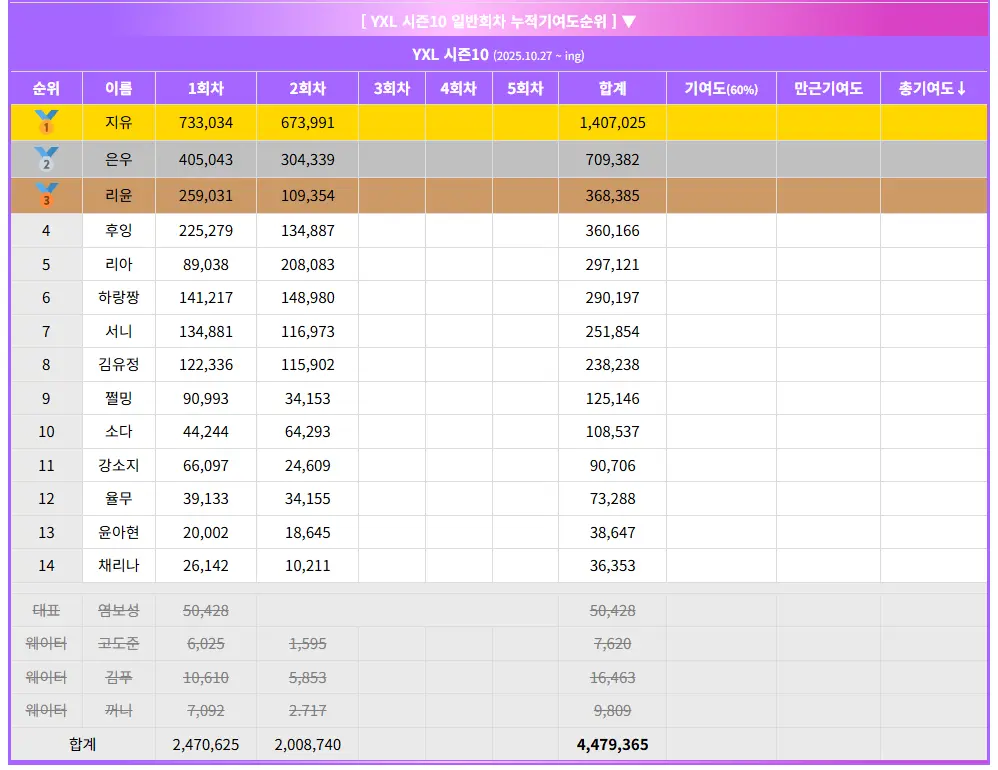Sort by 총기여도 column header
This screenshot has width=998, height=770.
[932, 88]
